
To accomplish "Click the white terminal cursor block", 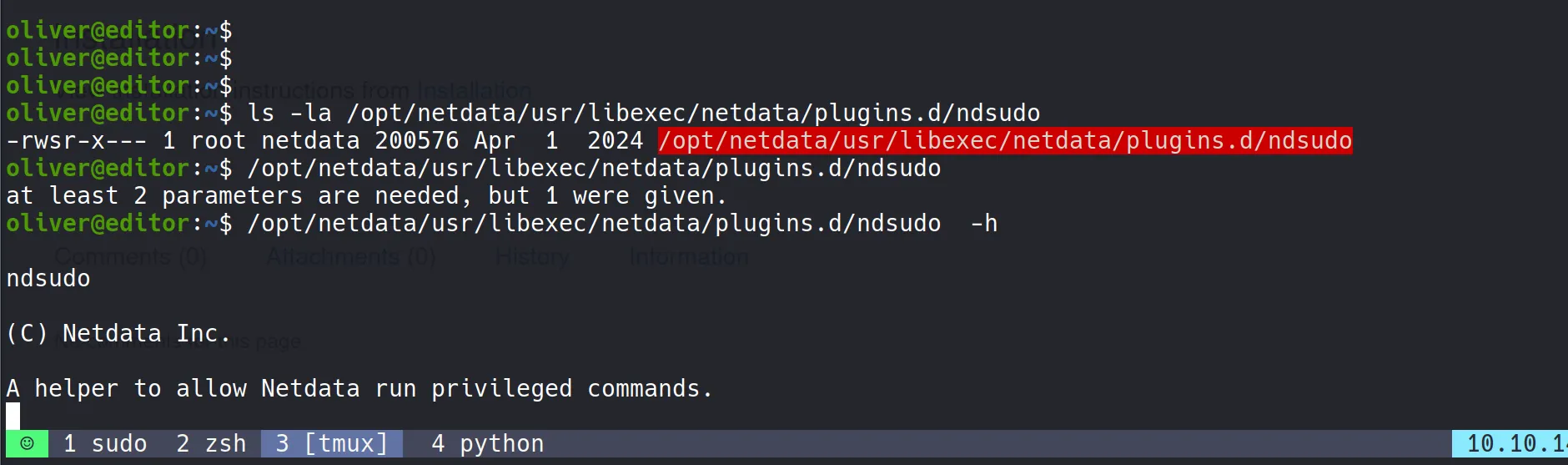I will click(x=13, y=416).
